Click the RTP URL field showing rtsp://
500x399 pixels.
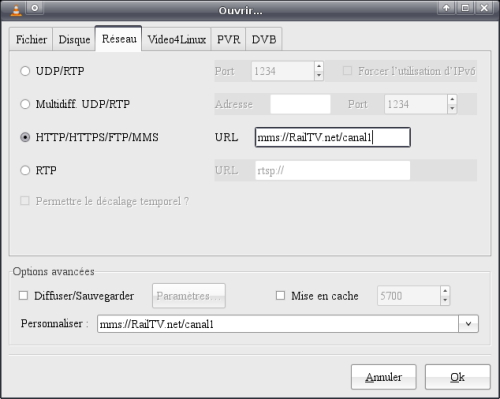click(333, 170)
